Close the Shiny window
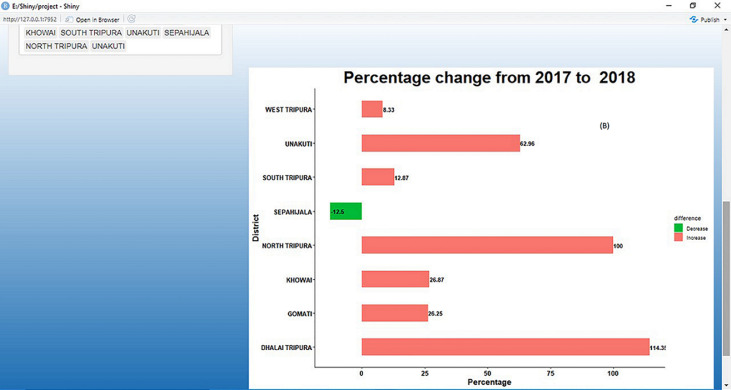This screenshot has width=731, height=390. point(717,6)
